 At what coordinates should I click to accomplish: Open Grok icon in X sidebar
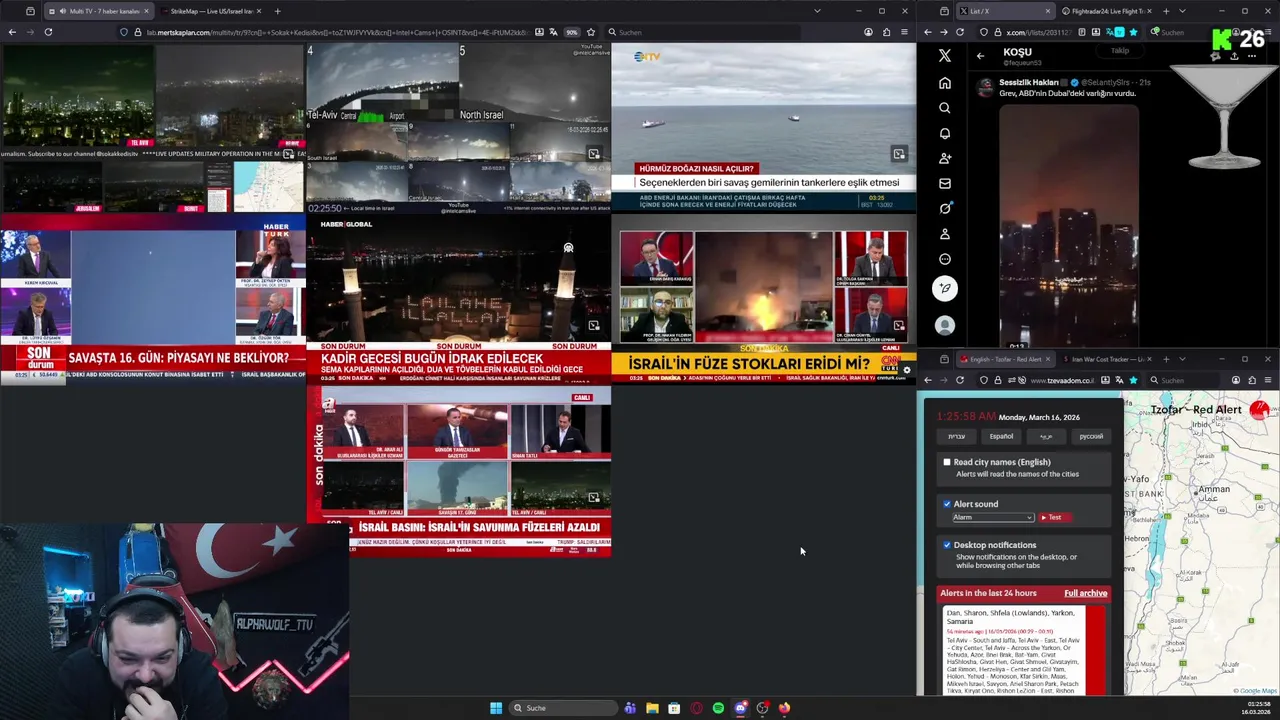click(945, 208)
